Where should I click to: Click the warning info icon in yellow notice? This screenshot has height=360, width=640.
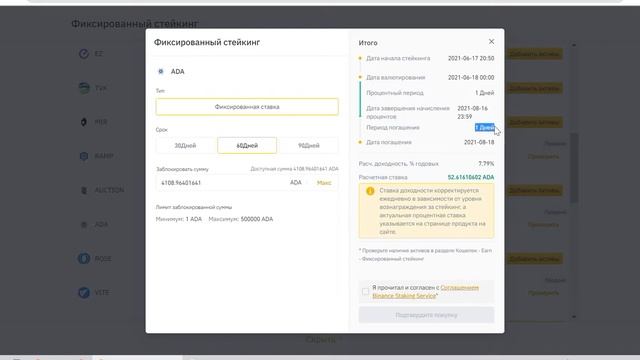pyautogui.click(x=370, y=191)
